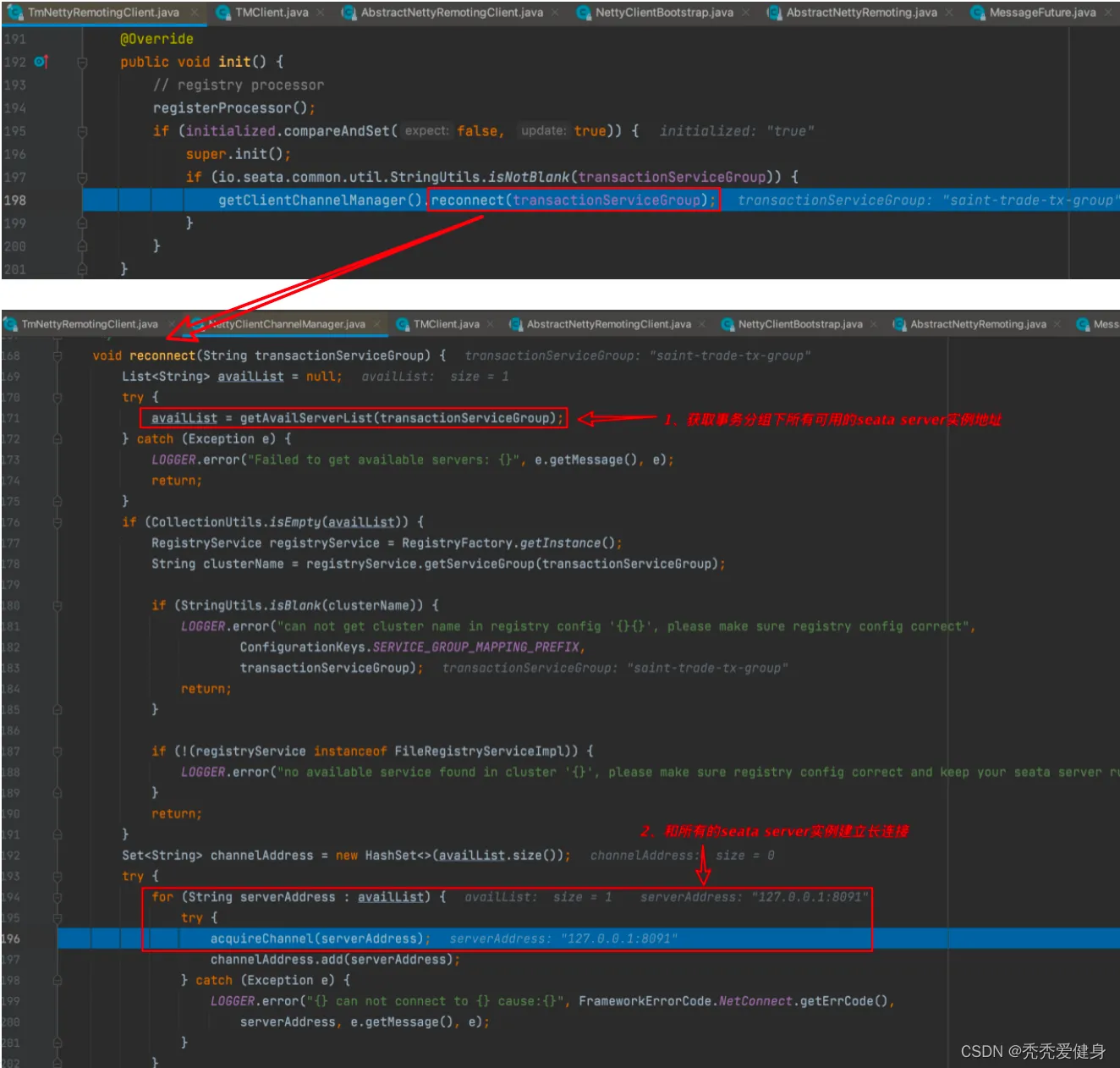Click AbstractNettyRemotingClient.java file icon in lower tab bar

(516, 324)
